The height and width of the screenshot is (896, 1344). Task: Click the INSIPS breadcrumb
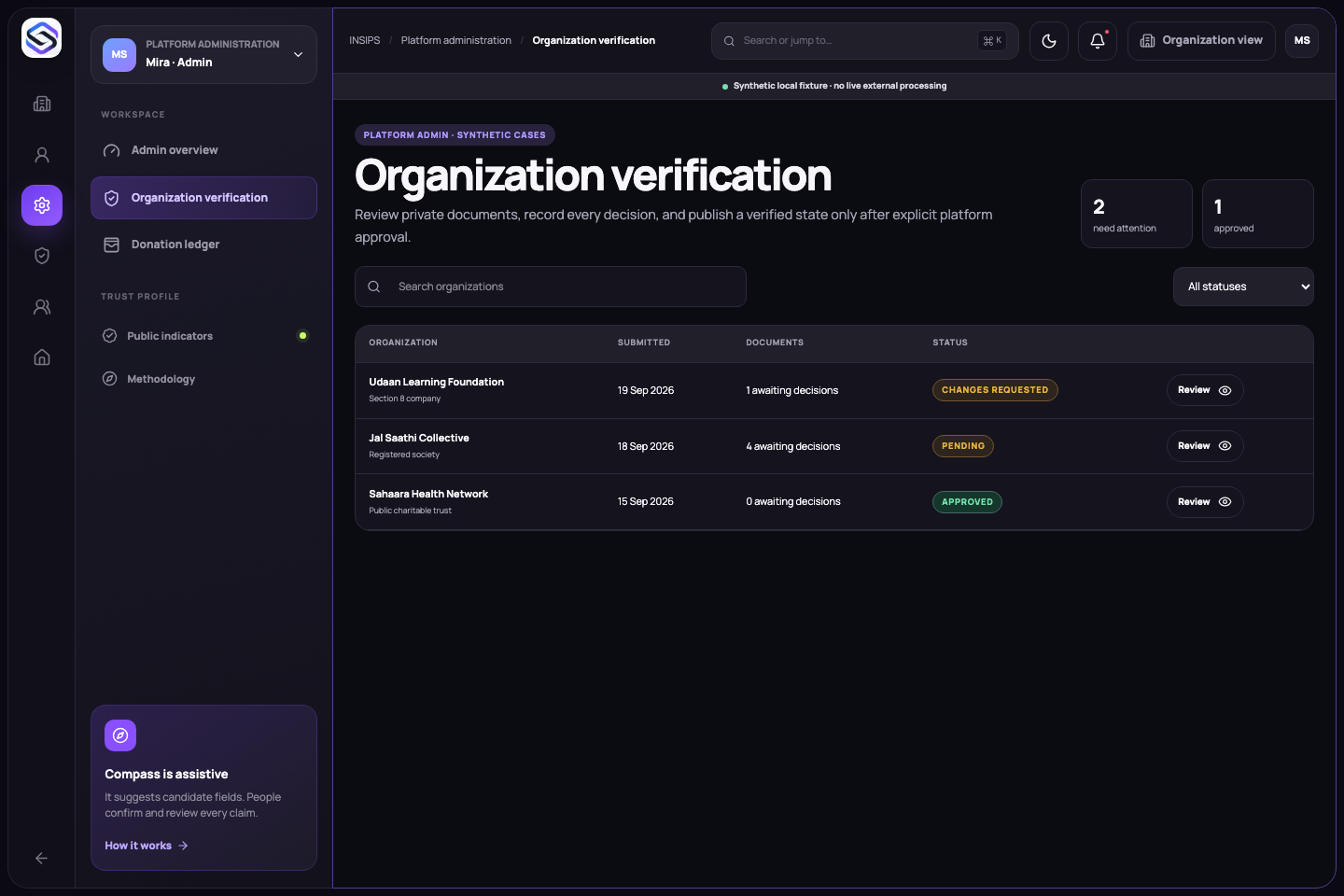click(x=365, y=40)
